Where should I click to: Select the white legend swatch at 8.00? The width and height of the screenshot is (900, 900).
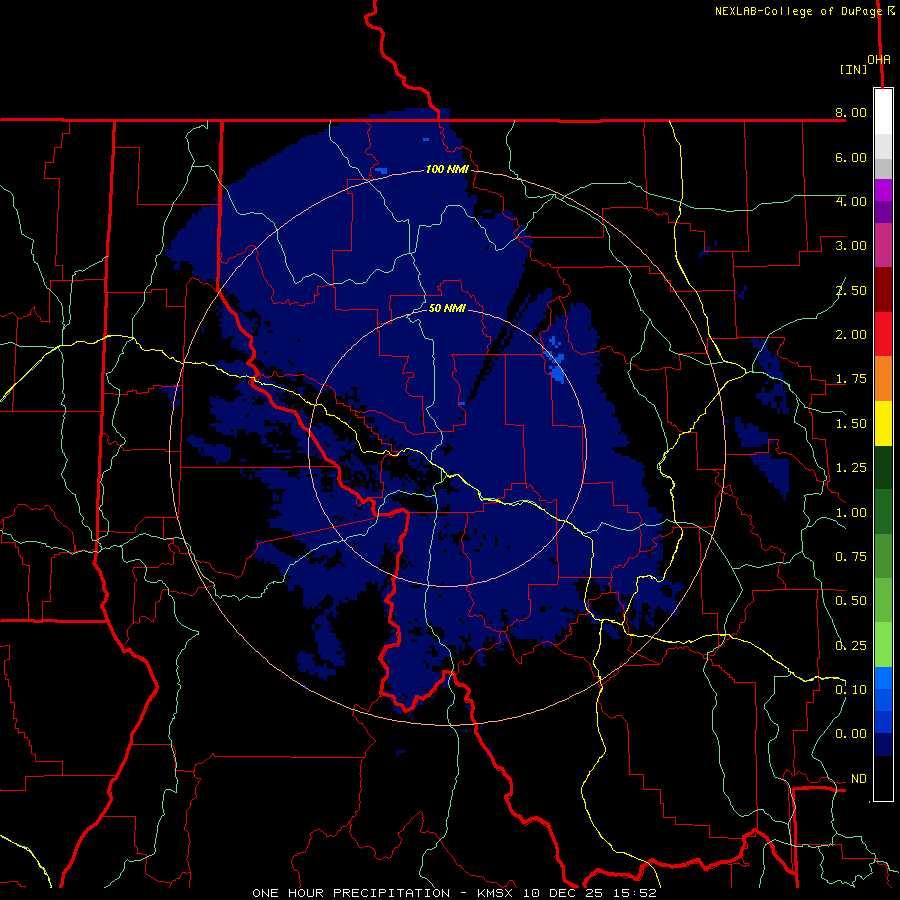coord(883,112)
